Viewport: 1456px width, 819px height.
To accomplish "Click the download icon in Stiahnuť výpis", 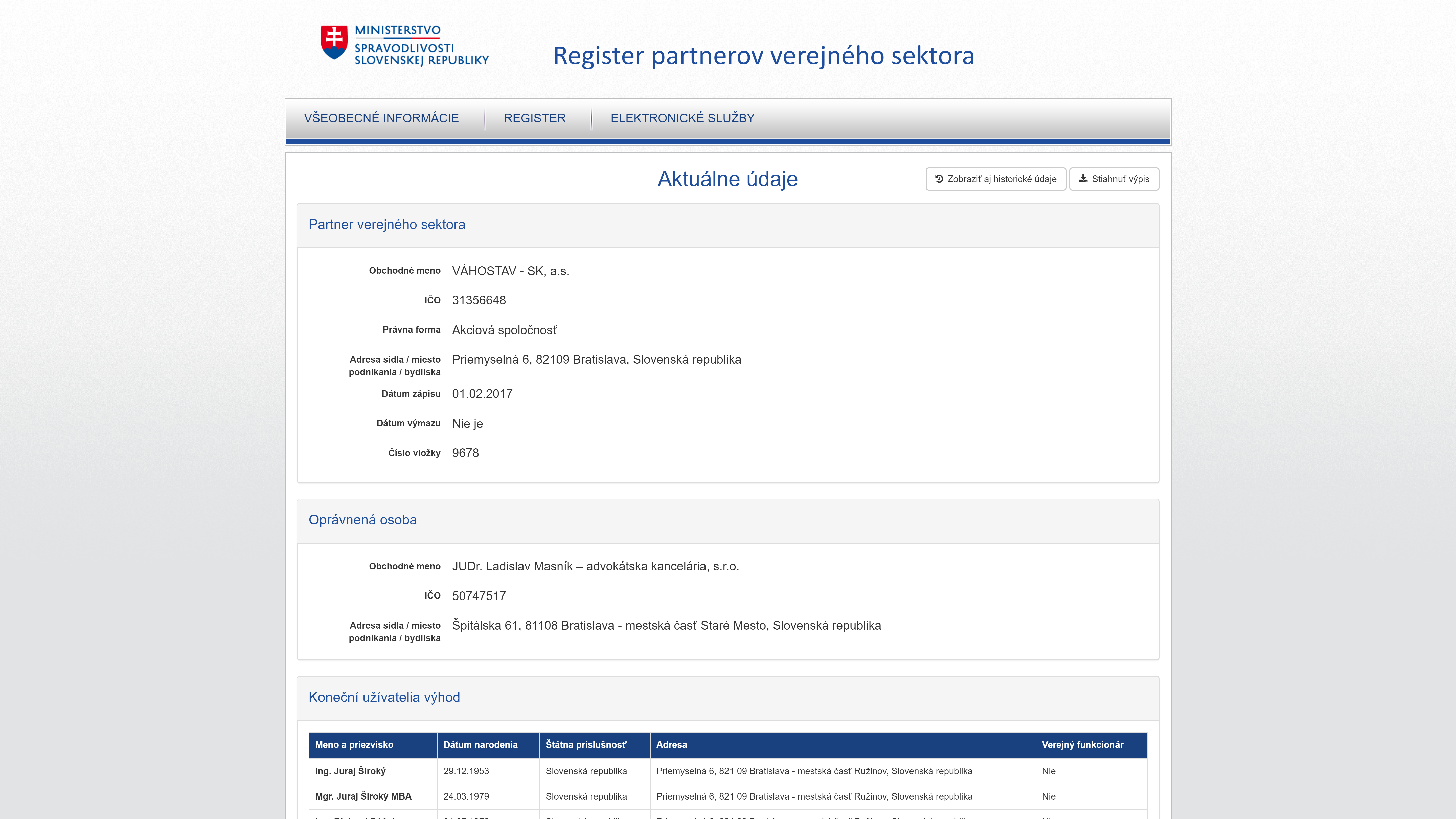I will [x=1083, y=179].
